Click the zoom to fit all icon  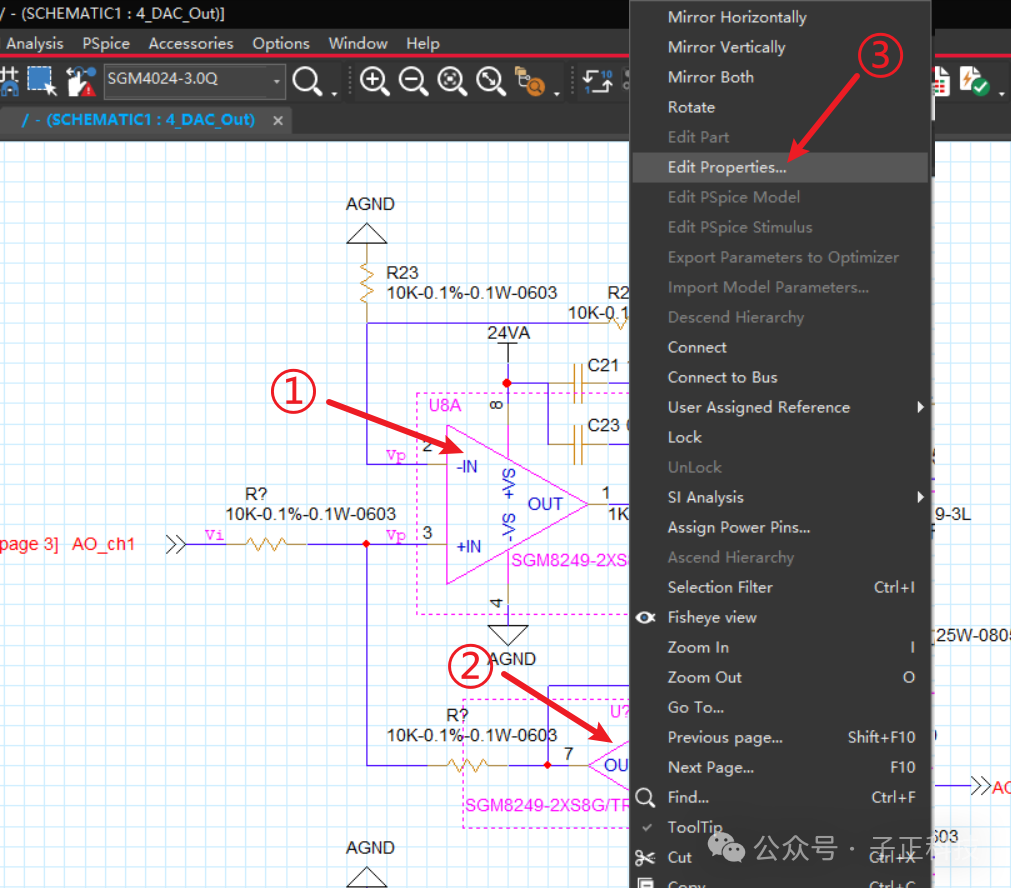[x=491, y=81]
